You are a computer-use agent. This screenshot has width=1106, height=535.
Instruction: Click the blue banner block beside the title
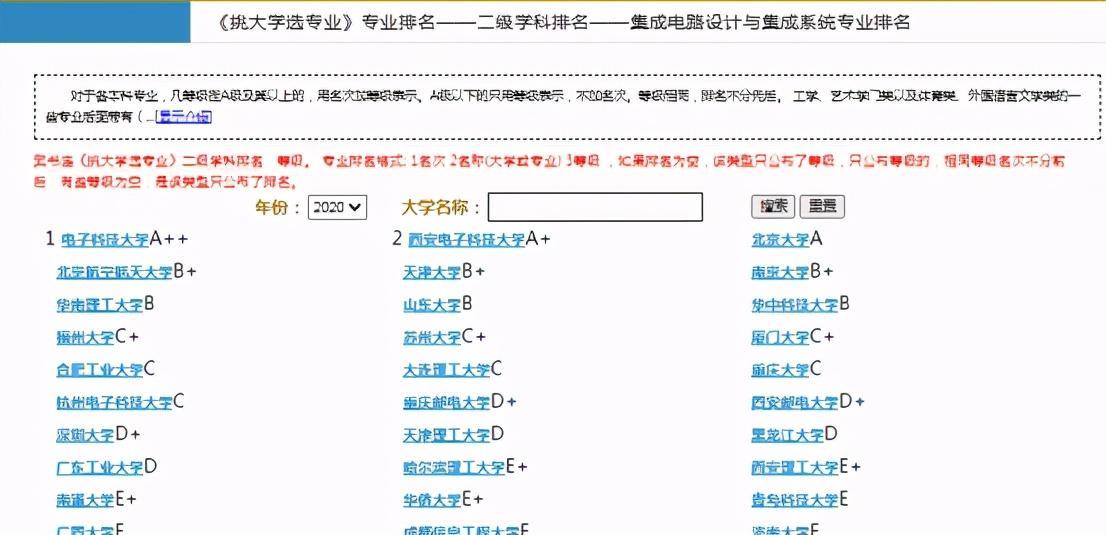pos(95,22)
